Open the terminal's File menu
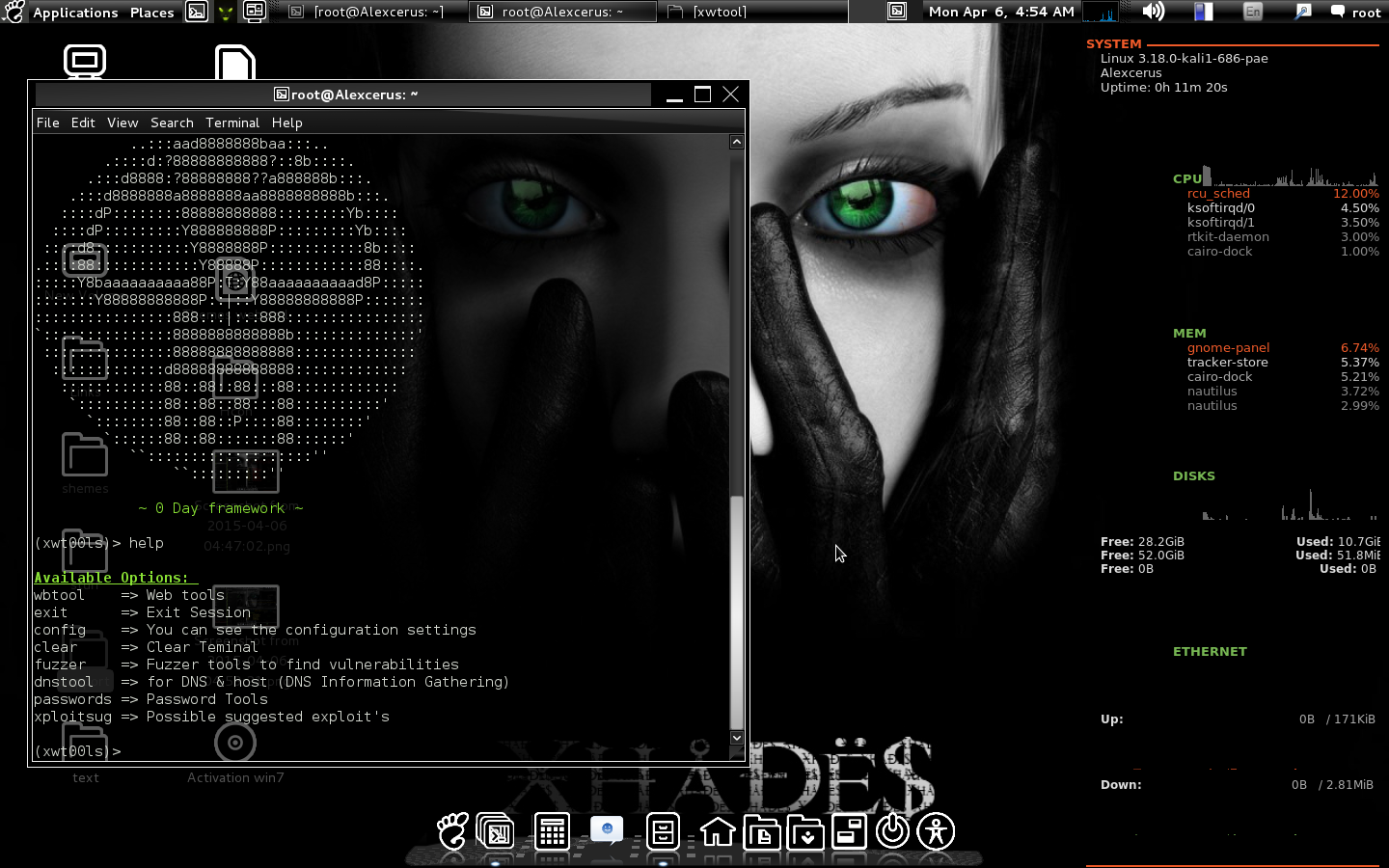Screen dimensions: 1389x868 [x=48, y=122]
